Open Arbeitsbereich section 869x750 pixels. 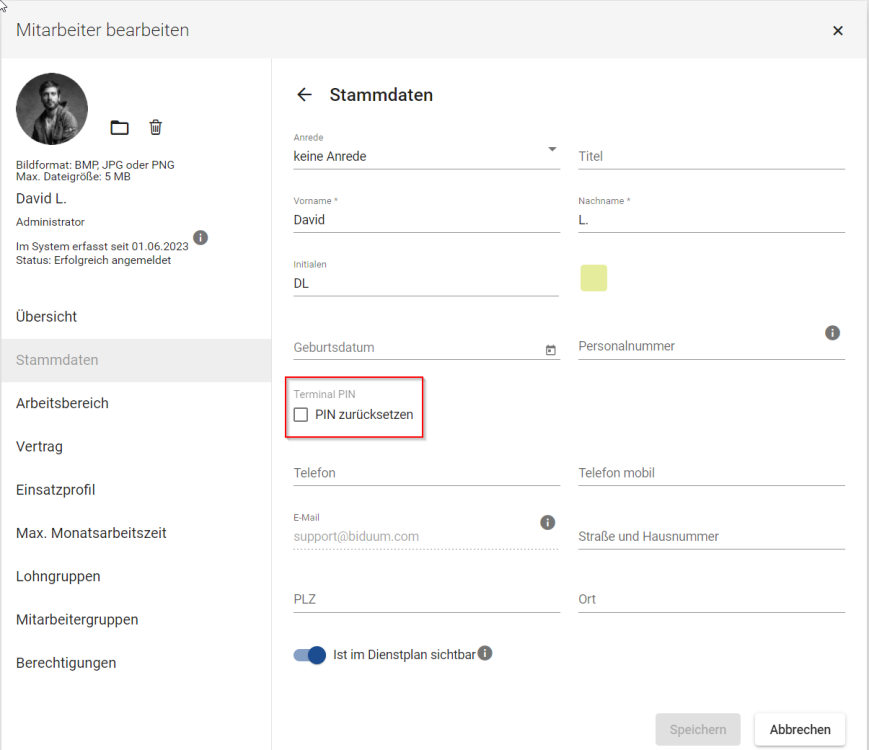tap(136, 403)
